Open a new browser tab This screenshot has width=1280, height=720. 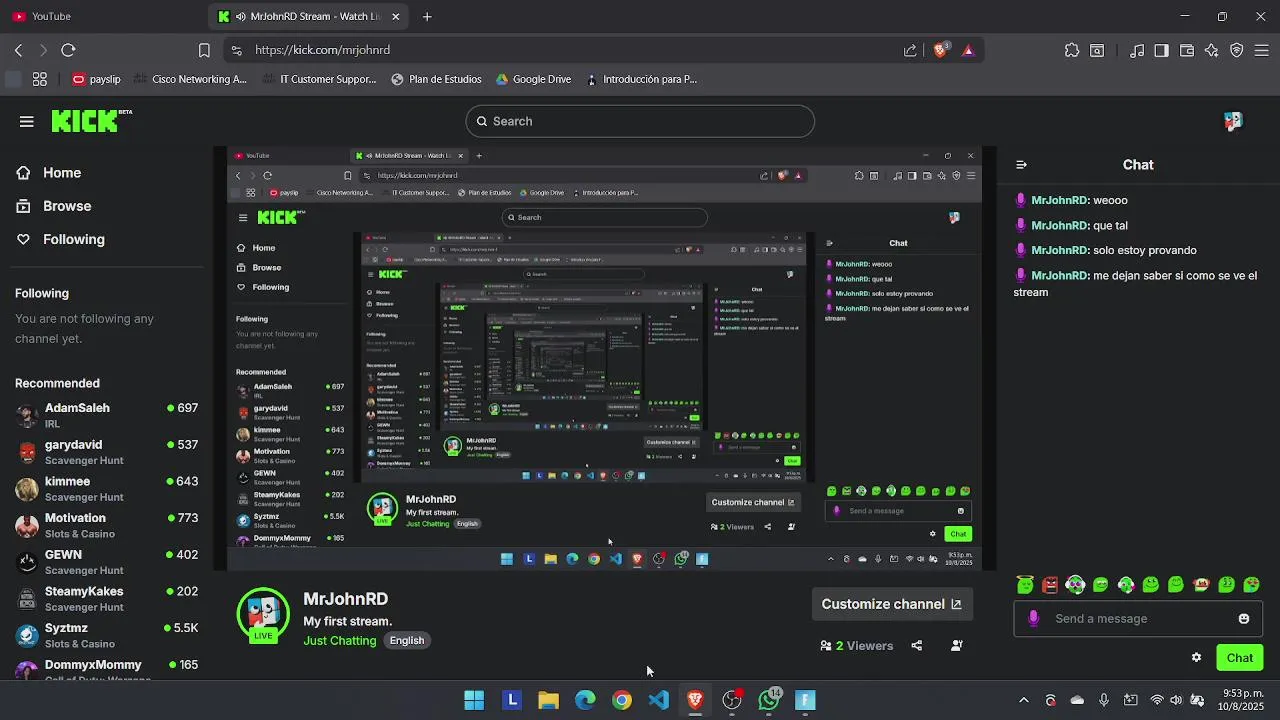click(x=427, y=16)
